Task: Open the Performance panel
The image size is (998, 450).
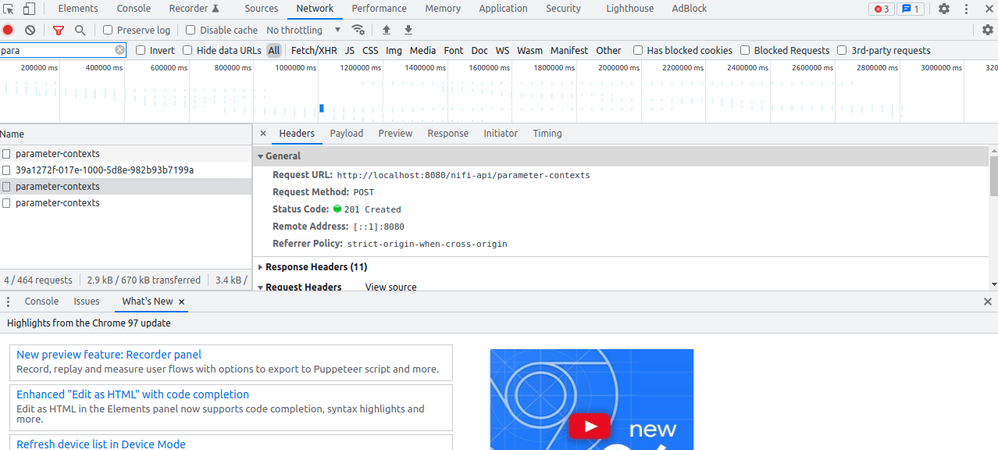Action: (x=379, y=9)
